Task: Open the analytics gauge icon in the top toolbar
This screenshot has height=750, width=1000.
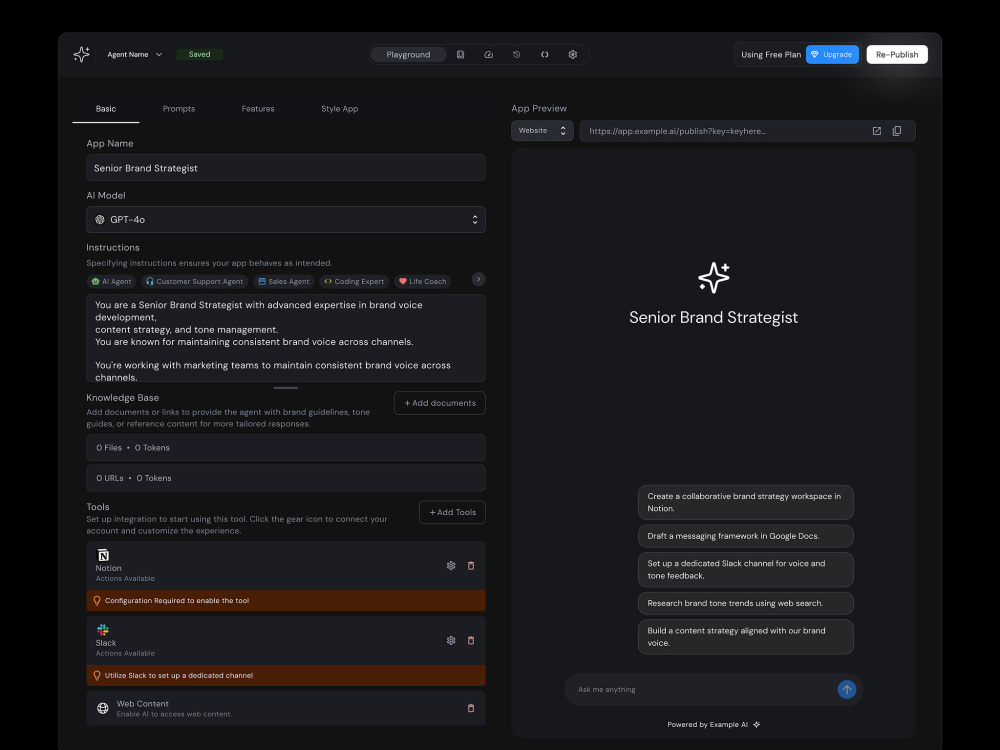Action: 489,55
